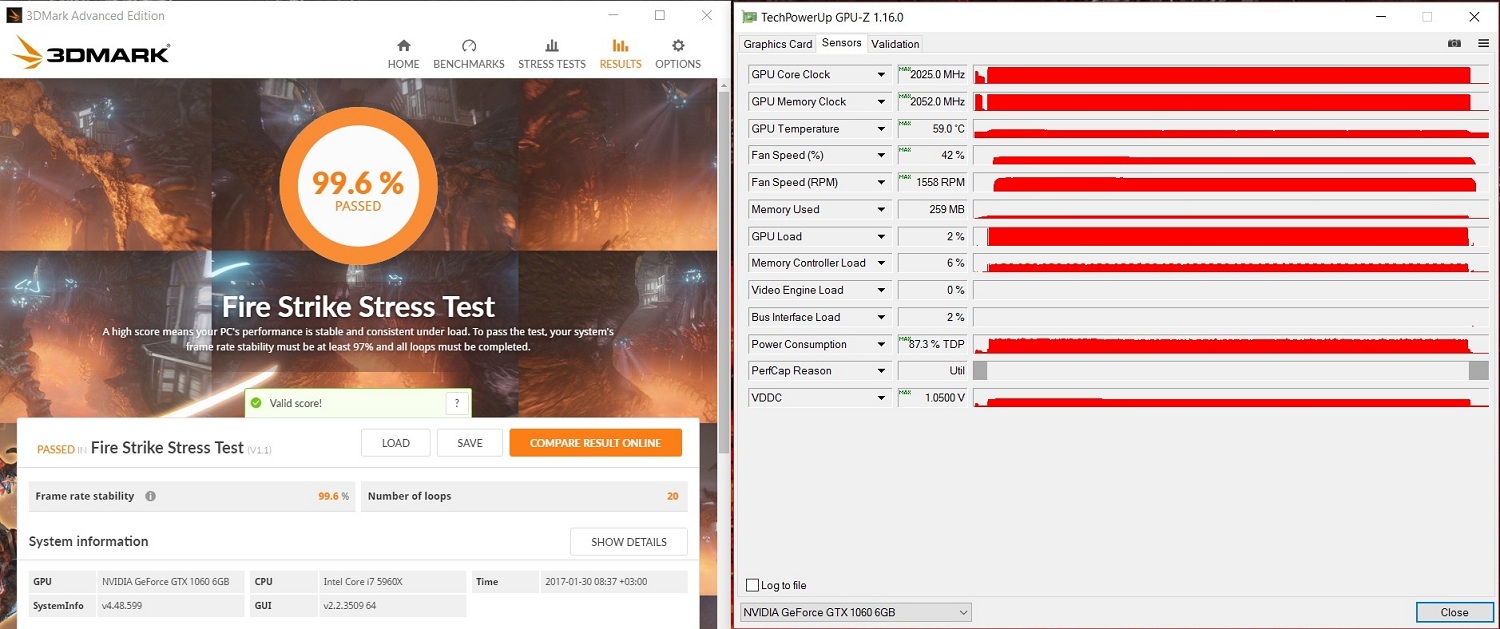Click GPU Temperature value 59.0 °C
This screenshot has height=629, width=1500.
(x=933, y=129)
